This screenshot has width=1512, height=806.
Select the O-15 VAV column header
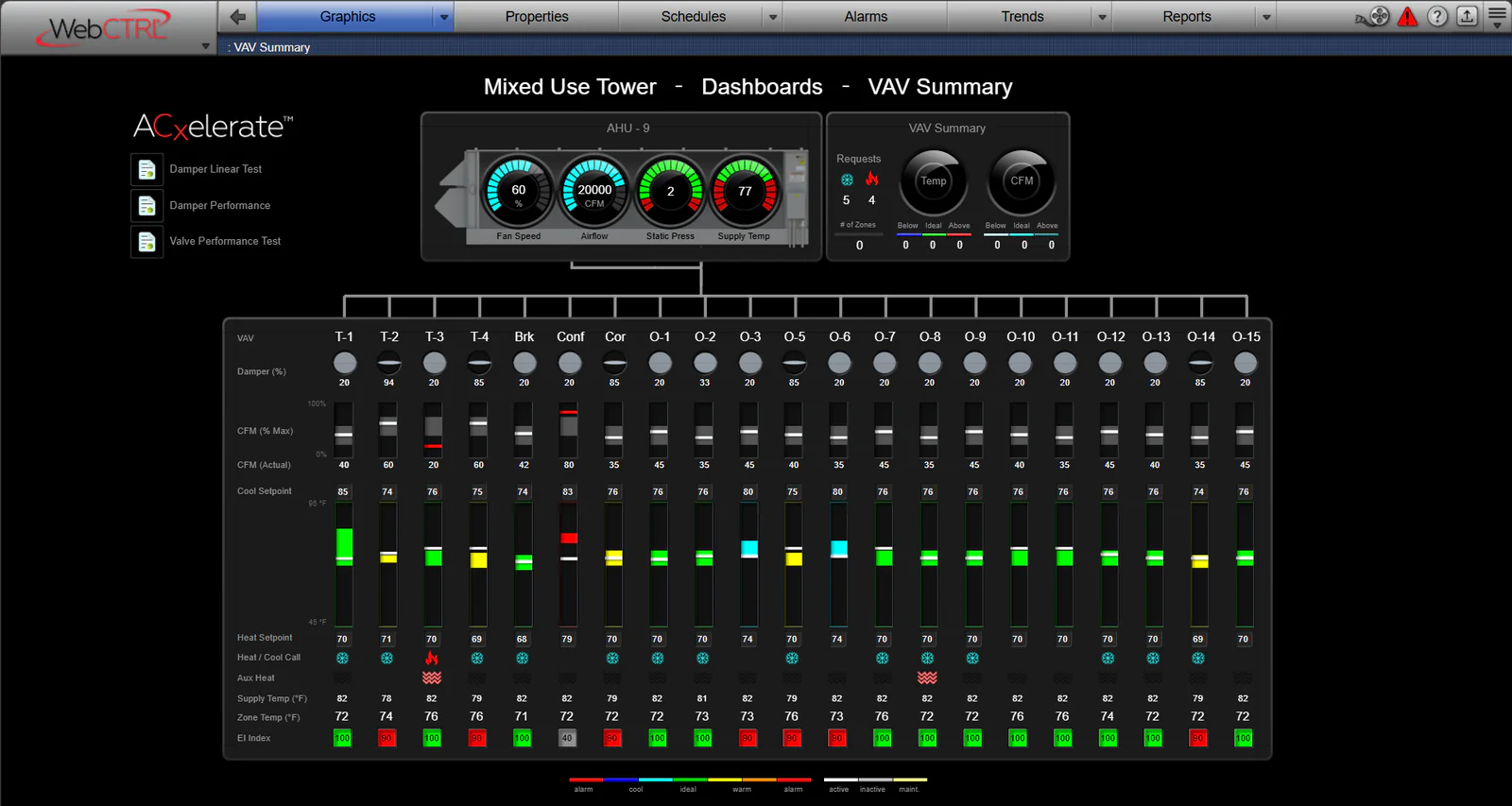pos(1246,336)
